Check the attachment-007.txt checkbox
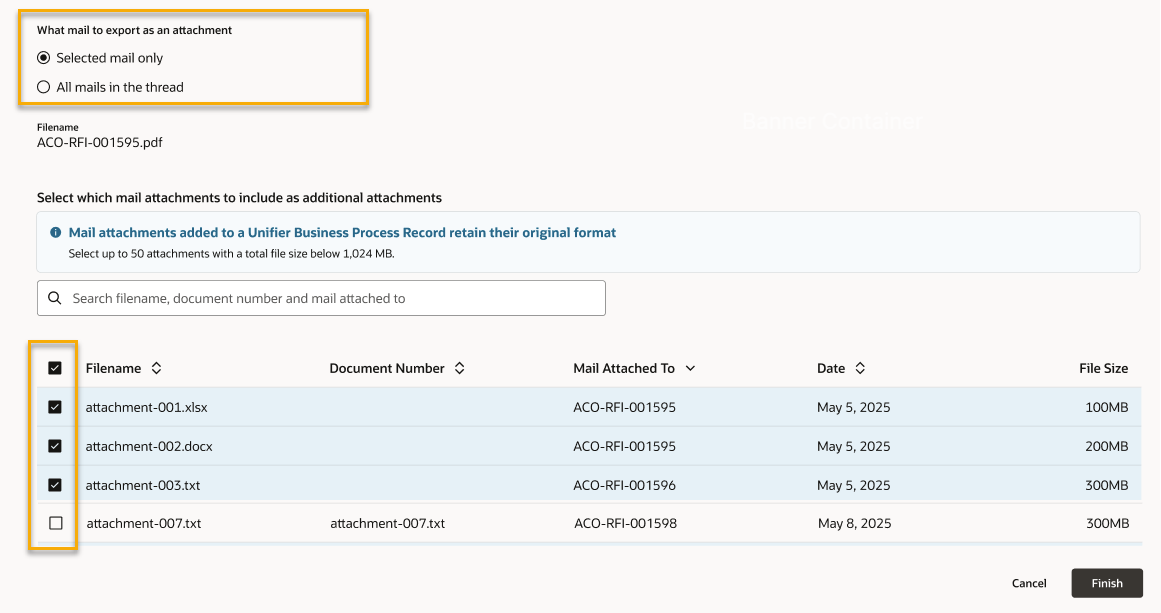 pos(55,523)
